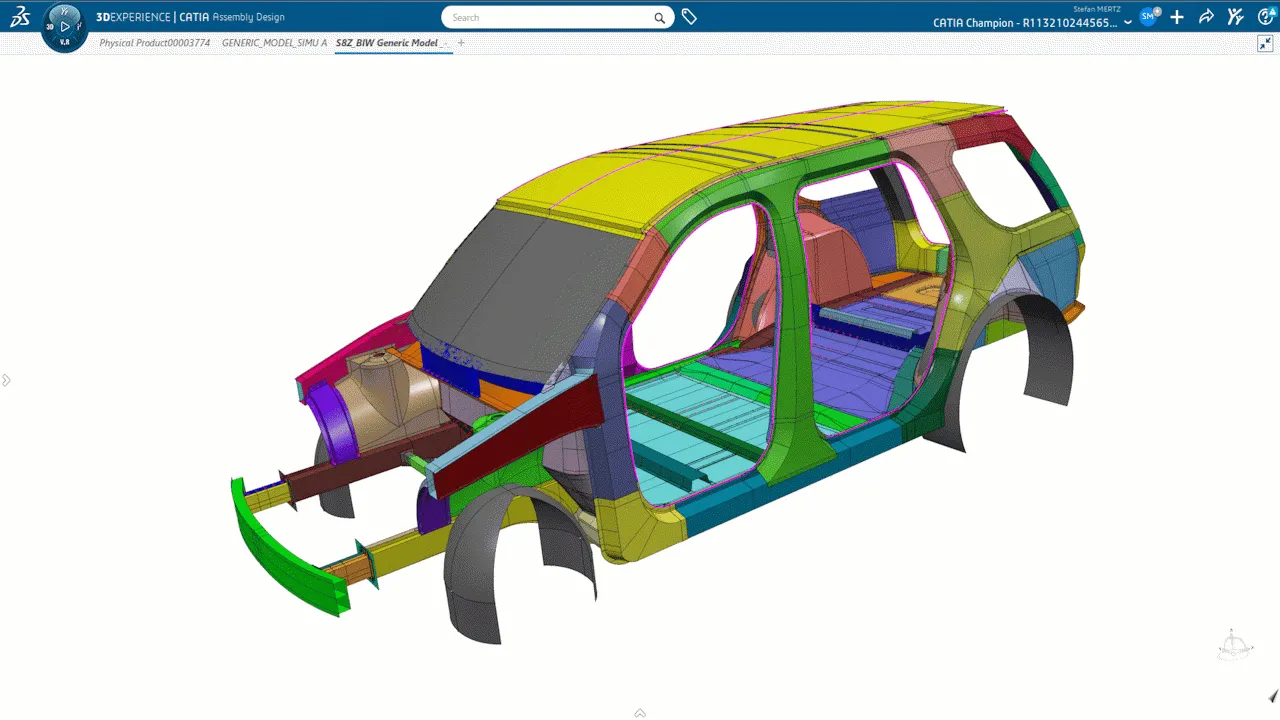This screenshot has height=720, width=1280.
Task: Expand the left side panel arrow
Action: (x=6, y=380)
